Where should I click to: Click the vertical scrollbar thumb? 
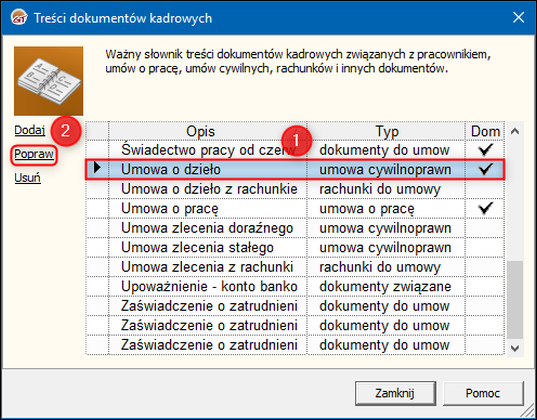pyautogui.click(x=515, y=300)
